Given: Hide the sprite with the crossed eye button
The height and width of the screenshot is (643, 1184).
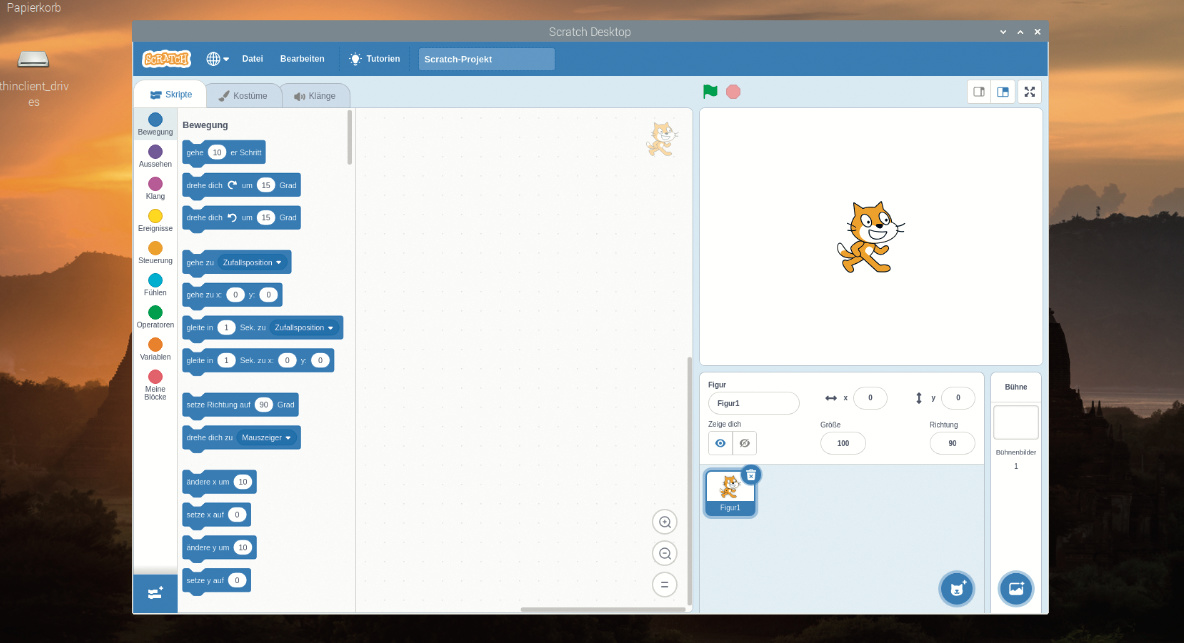Looking at the screenshot, I should (745, 443).
